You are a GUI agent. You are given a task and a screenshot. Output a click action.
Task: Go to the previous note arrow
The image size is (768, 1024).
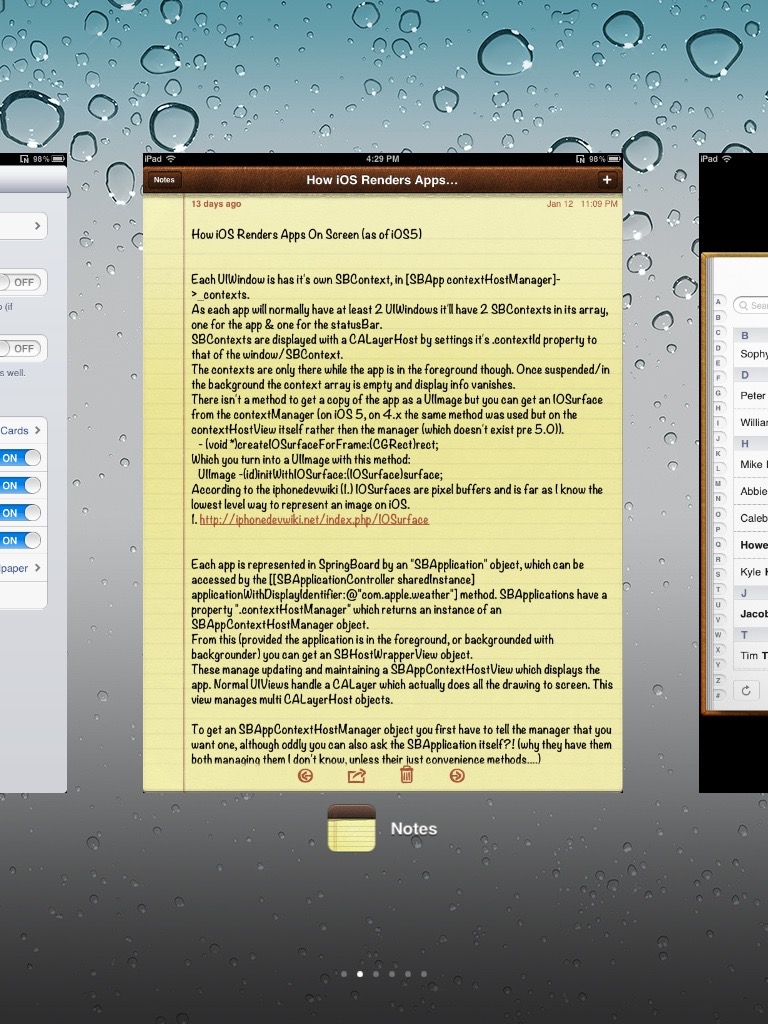click(305, 775)
